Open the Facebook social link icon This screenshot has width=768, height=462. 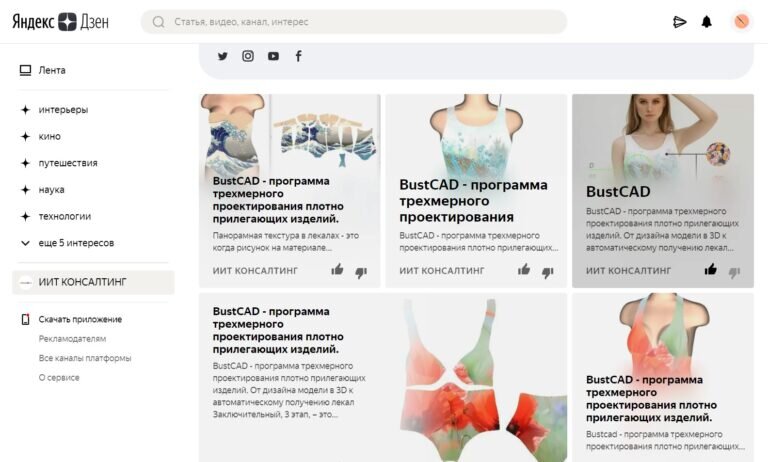coord(298,56)
